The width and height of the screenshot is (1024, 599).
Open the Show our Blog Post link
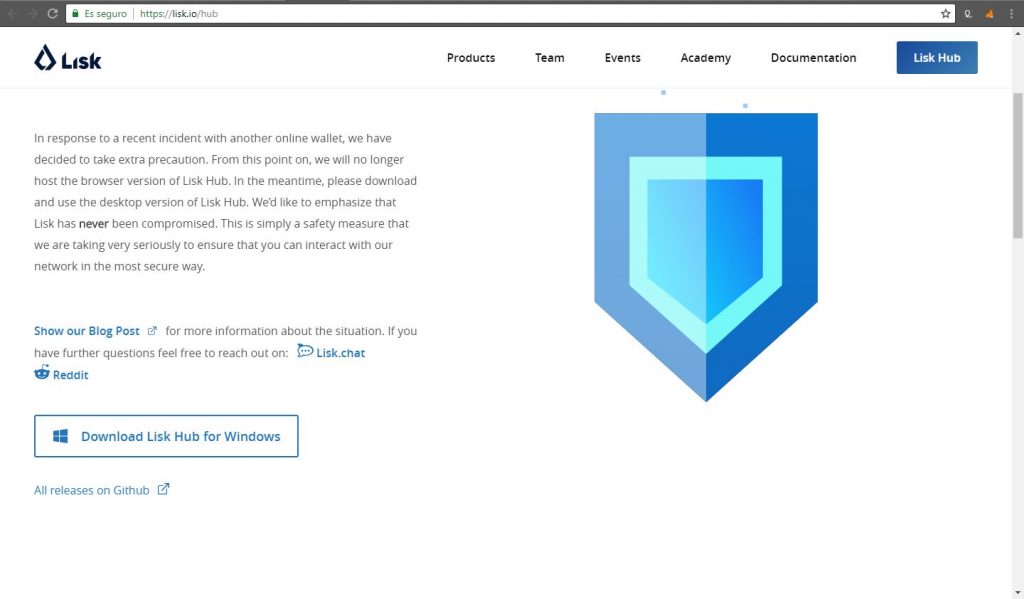[87, 331]
